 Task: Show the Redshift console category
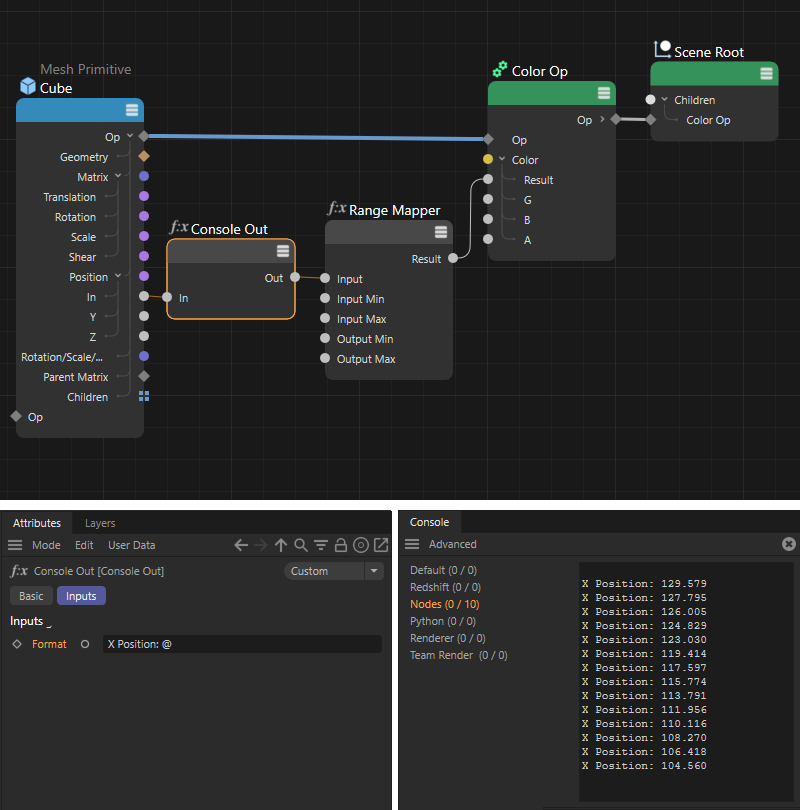click(x=445, y=587)
